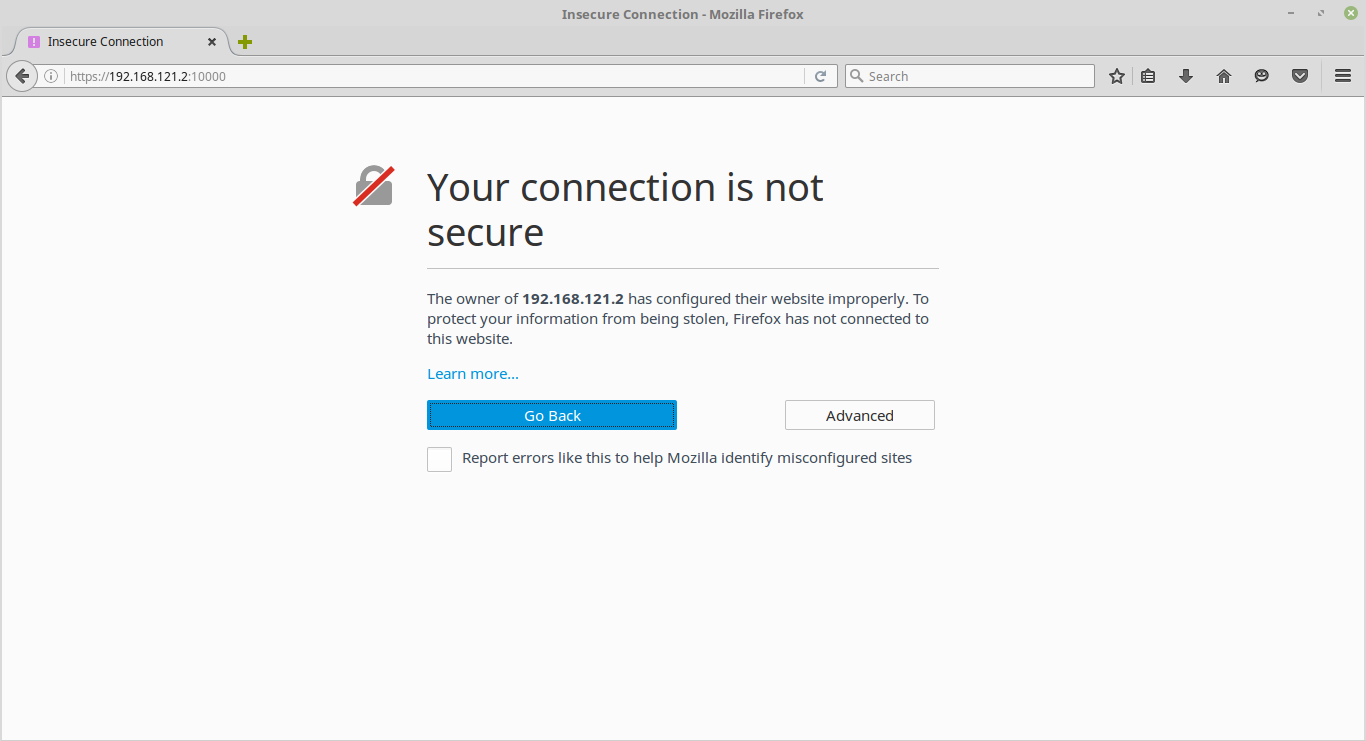This screenshot has height=741, width=1366.
Task: Enable reporting errors to Mozilla checkbox
Action: pos(440,459)
